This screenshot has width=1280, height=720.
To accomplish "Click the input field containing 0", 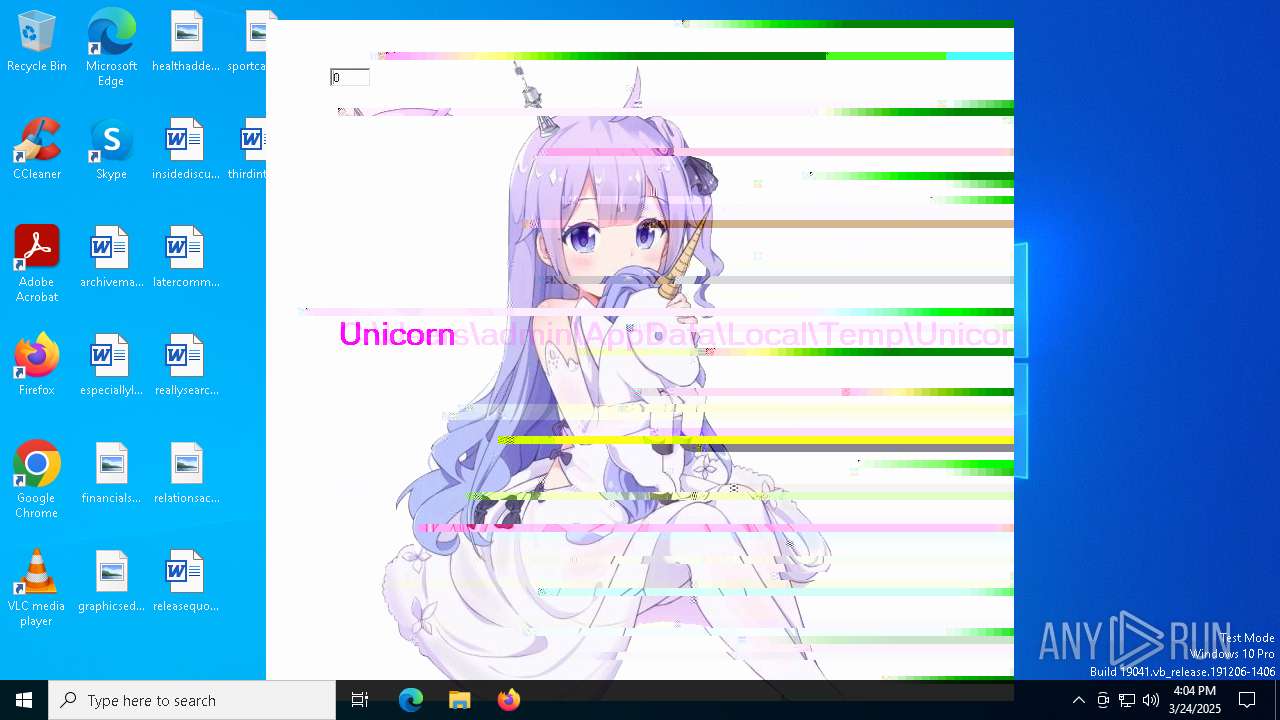I will [349, 77].
